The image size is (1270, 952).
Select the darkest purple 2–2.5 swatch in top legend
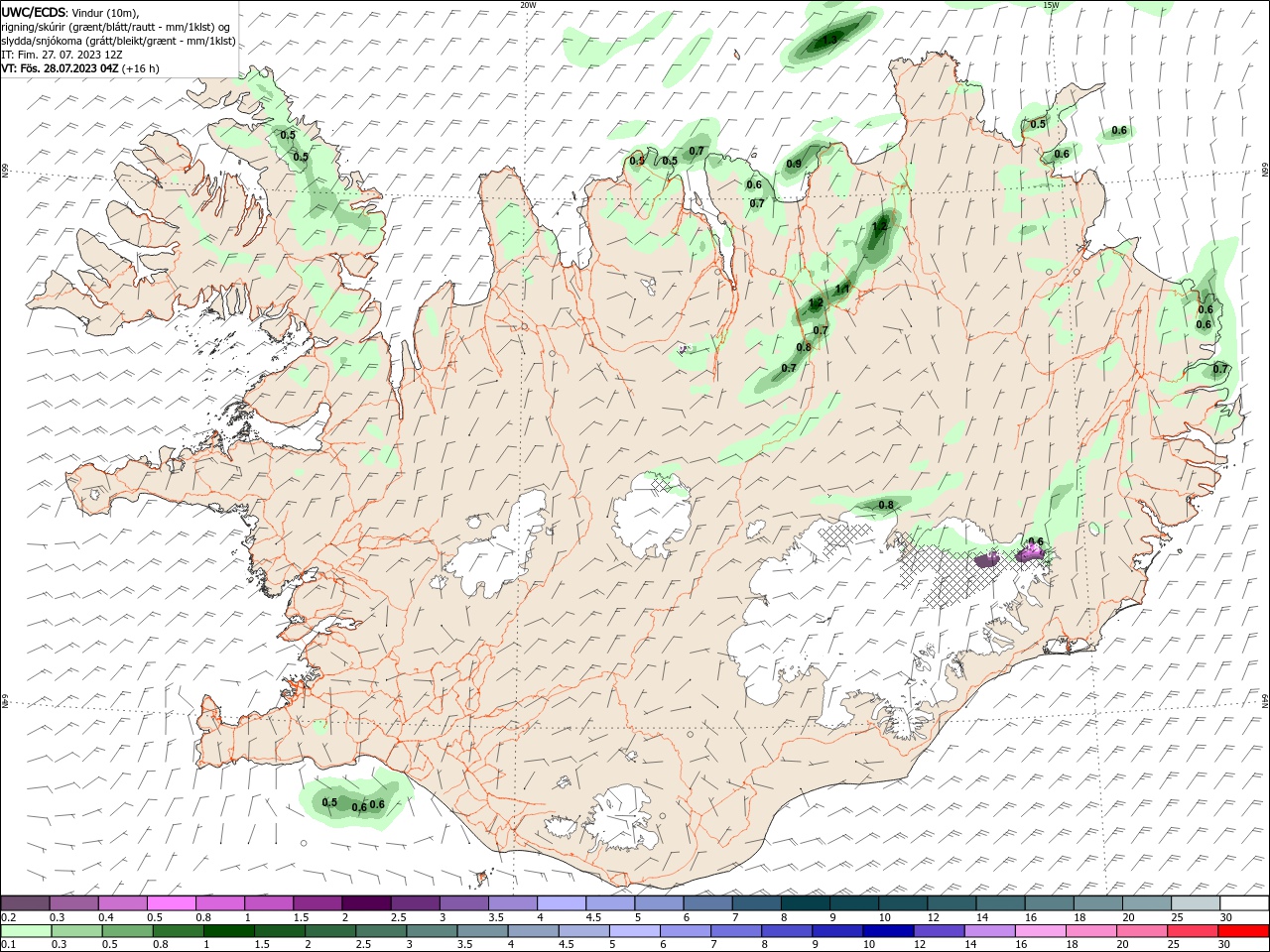tap(365, 902)
